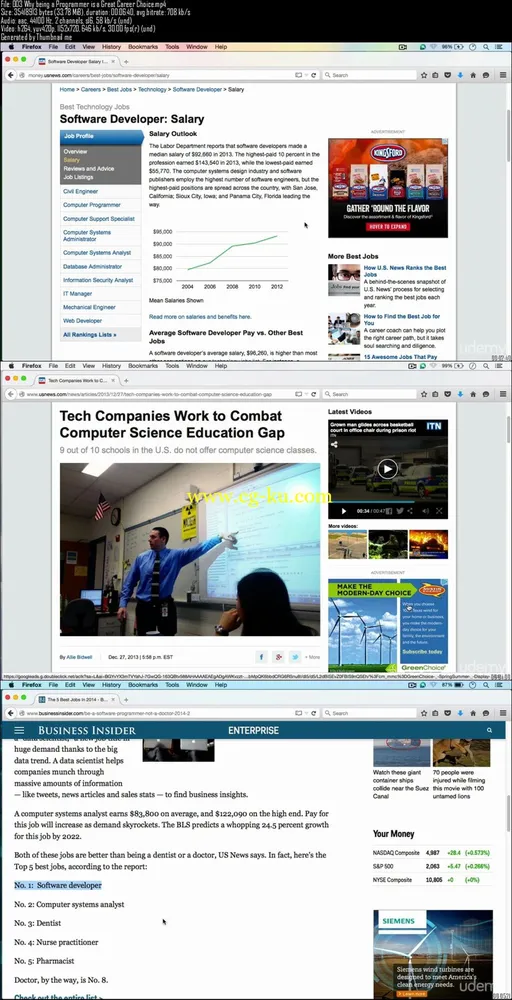Select 'Job Listings' in Job Profile menu
Viewport: 512px width, 1000px height.
pyautogui.click(x=78, y=177)
